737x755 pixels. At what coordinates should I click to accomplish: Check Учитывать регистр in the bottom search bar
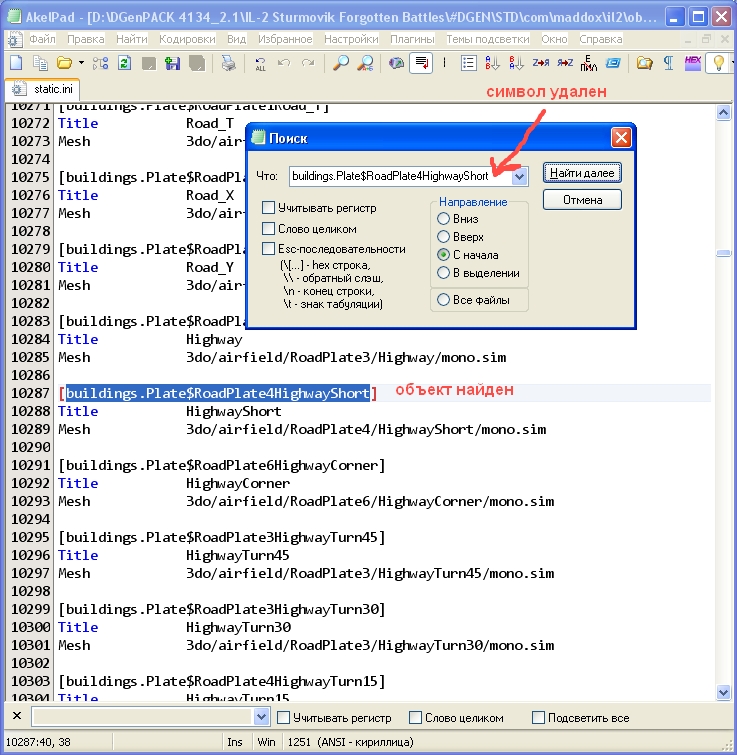pyautogui.click(x=284, y=717)
